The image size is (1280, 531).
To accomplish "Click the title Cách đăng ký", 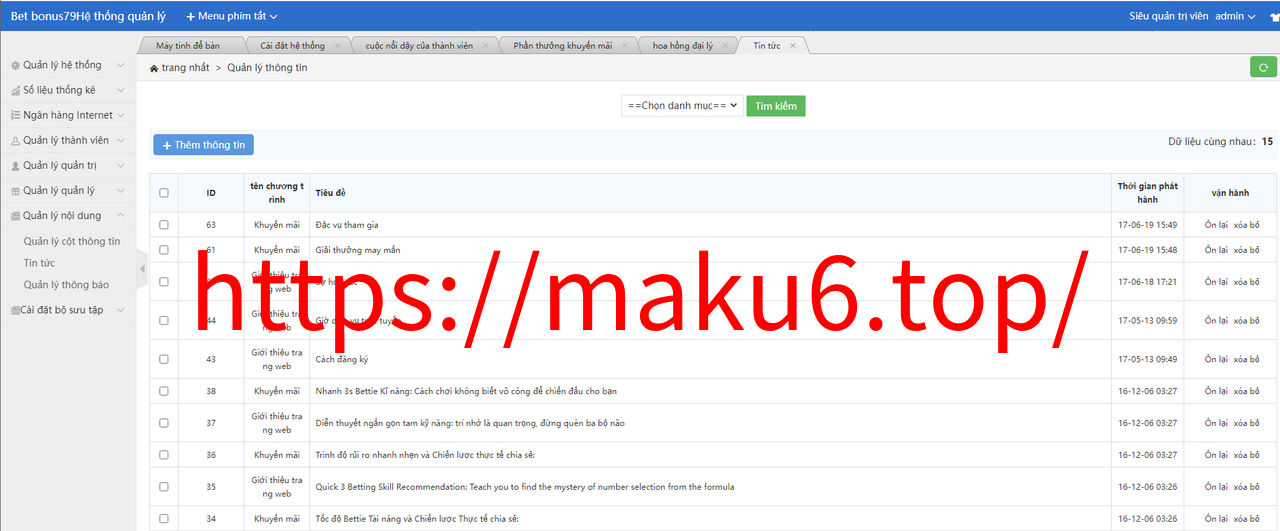I will [x=342, y=359].
